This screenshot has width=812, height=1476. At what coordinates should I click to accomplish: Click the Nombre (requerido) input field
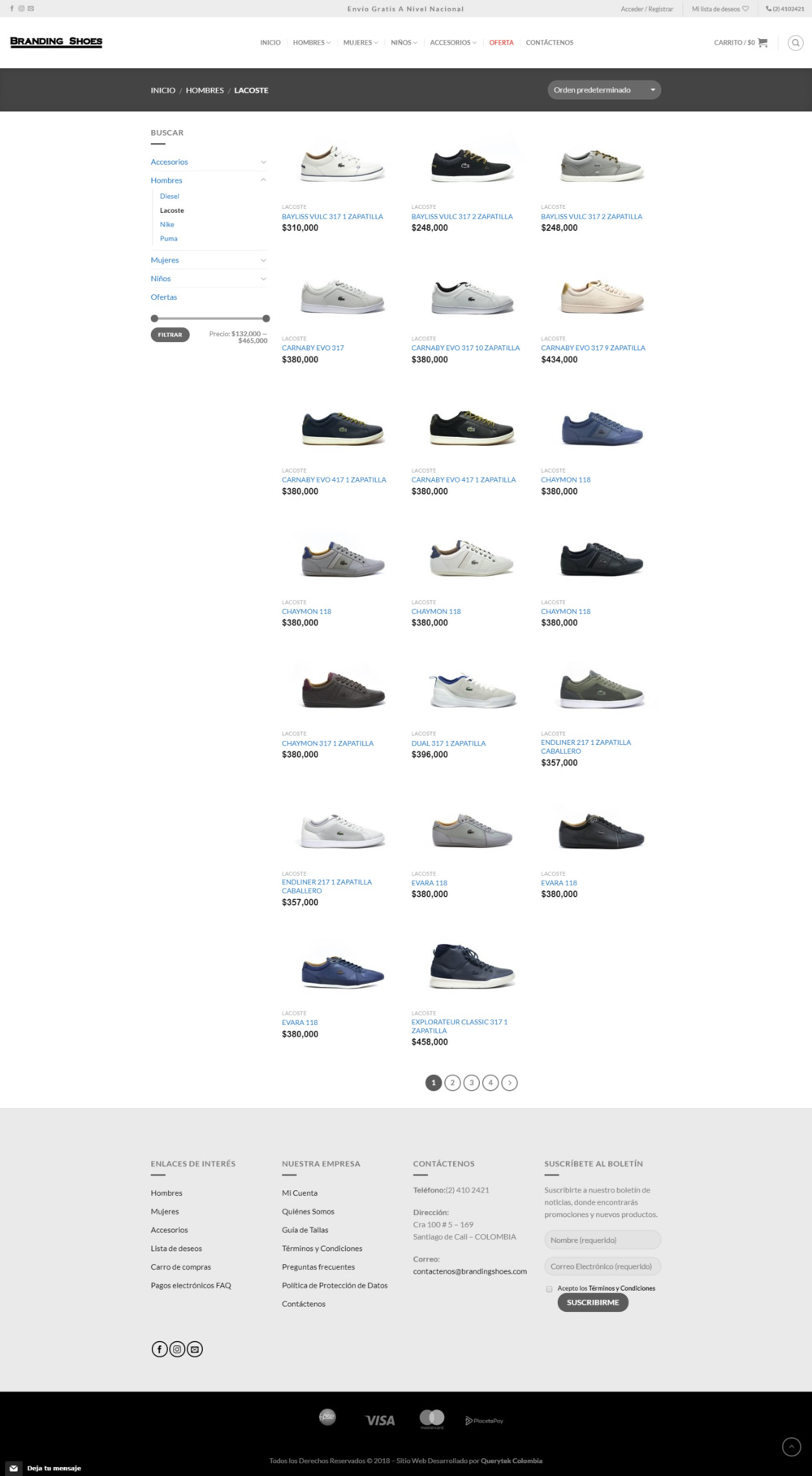pos(603,1240)
